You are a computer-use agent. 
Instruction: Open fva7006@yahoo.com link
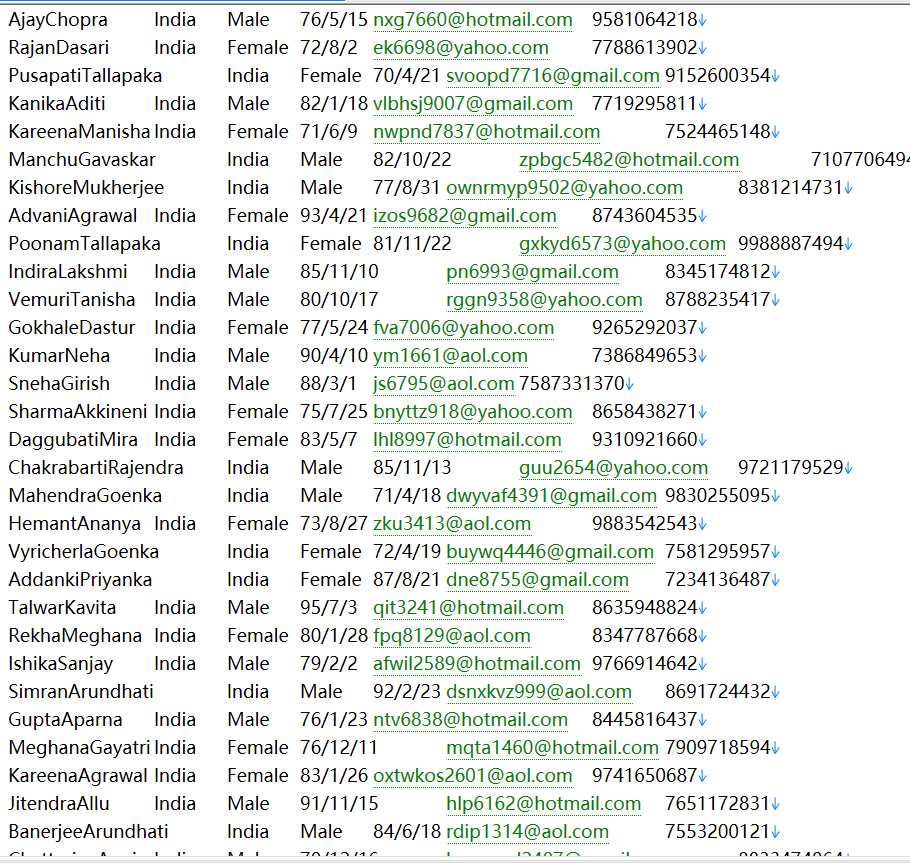coord(463,327)
